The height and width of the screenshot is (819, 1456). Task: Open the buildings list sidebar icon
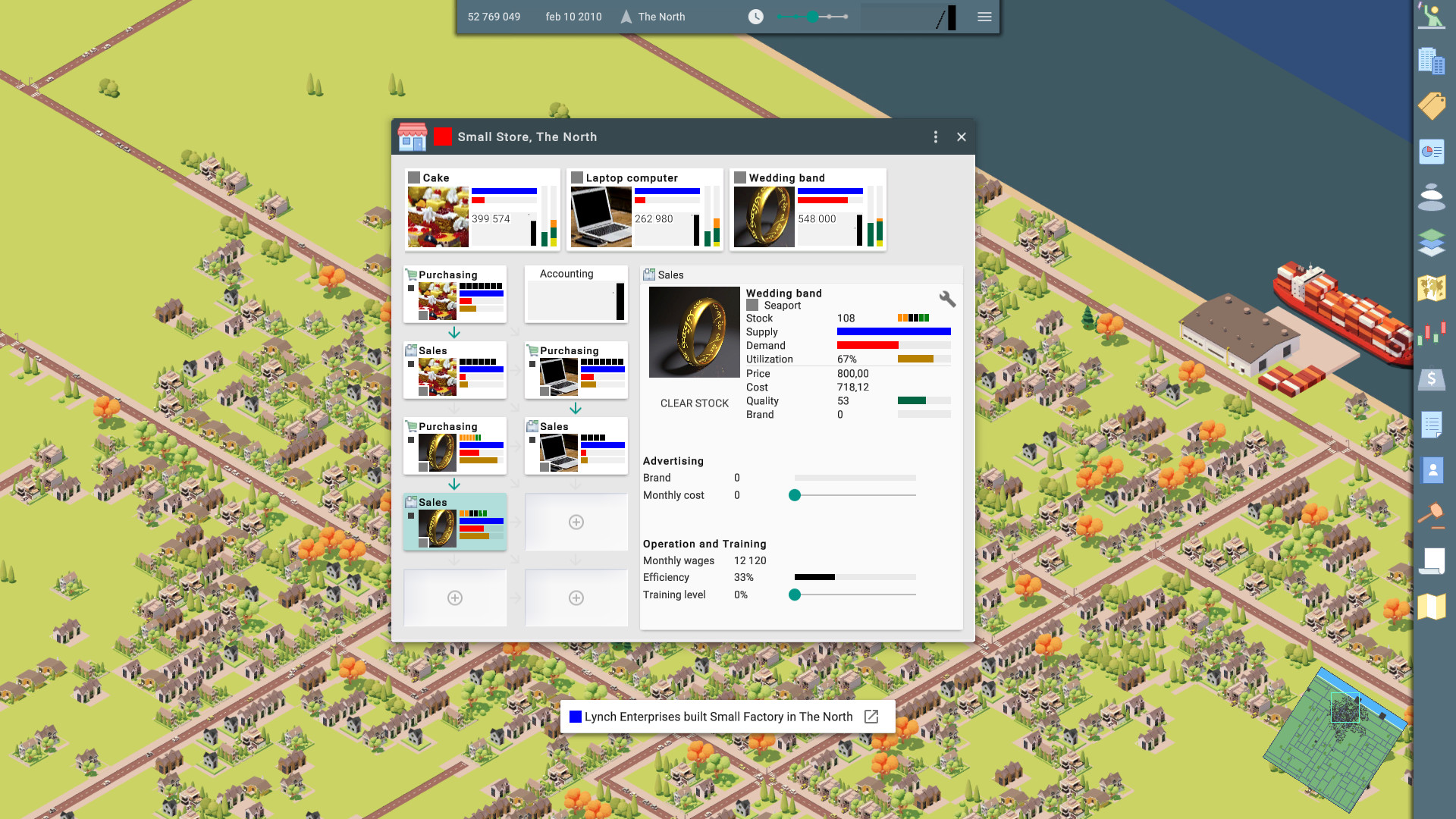pos(1432,61)
